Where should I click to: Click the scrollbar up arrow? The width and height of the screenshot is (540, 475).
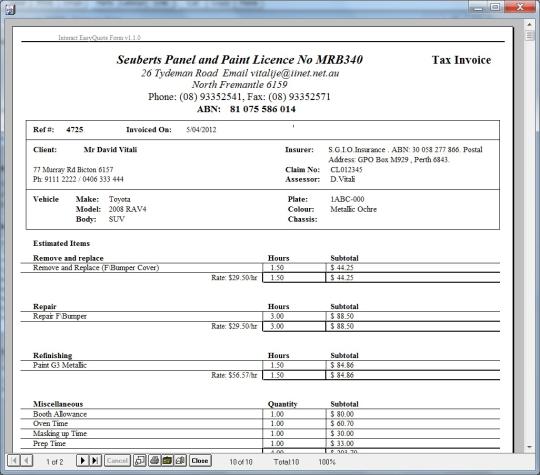tap(529, 24)
